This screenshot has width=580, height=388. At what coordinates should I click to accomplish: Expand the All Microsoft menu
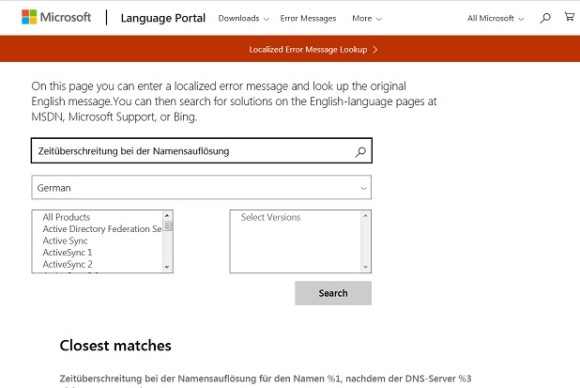pos(495,18)
